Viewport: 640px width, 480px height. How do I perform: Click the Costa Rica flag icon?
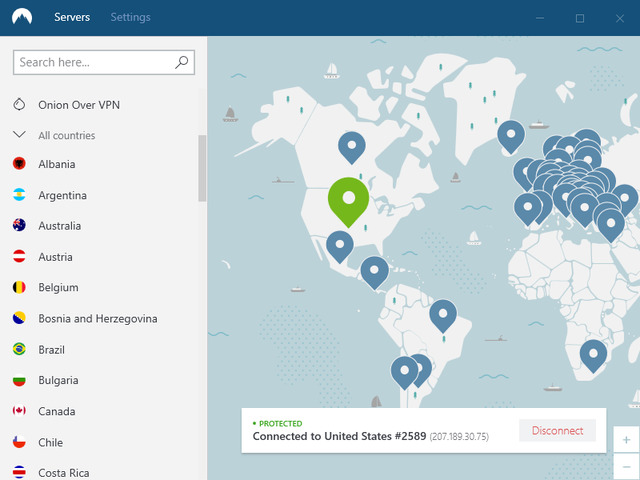pos(19,473)
